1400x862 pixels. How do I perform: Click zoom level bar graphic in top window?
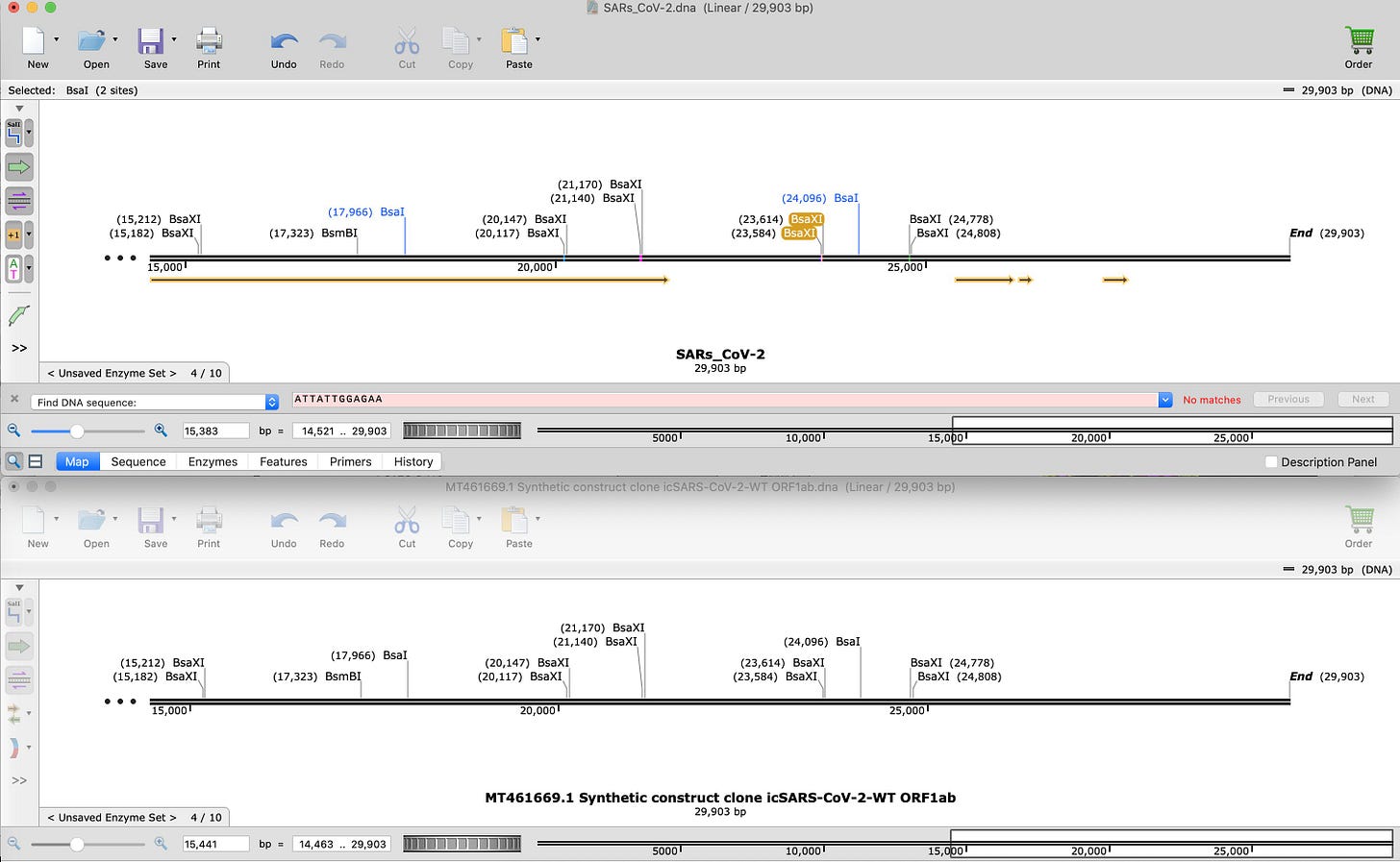[x=462, y=431]
